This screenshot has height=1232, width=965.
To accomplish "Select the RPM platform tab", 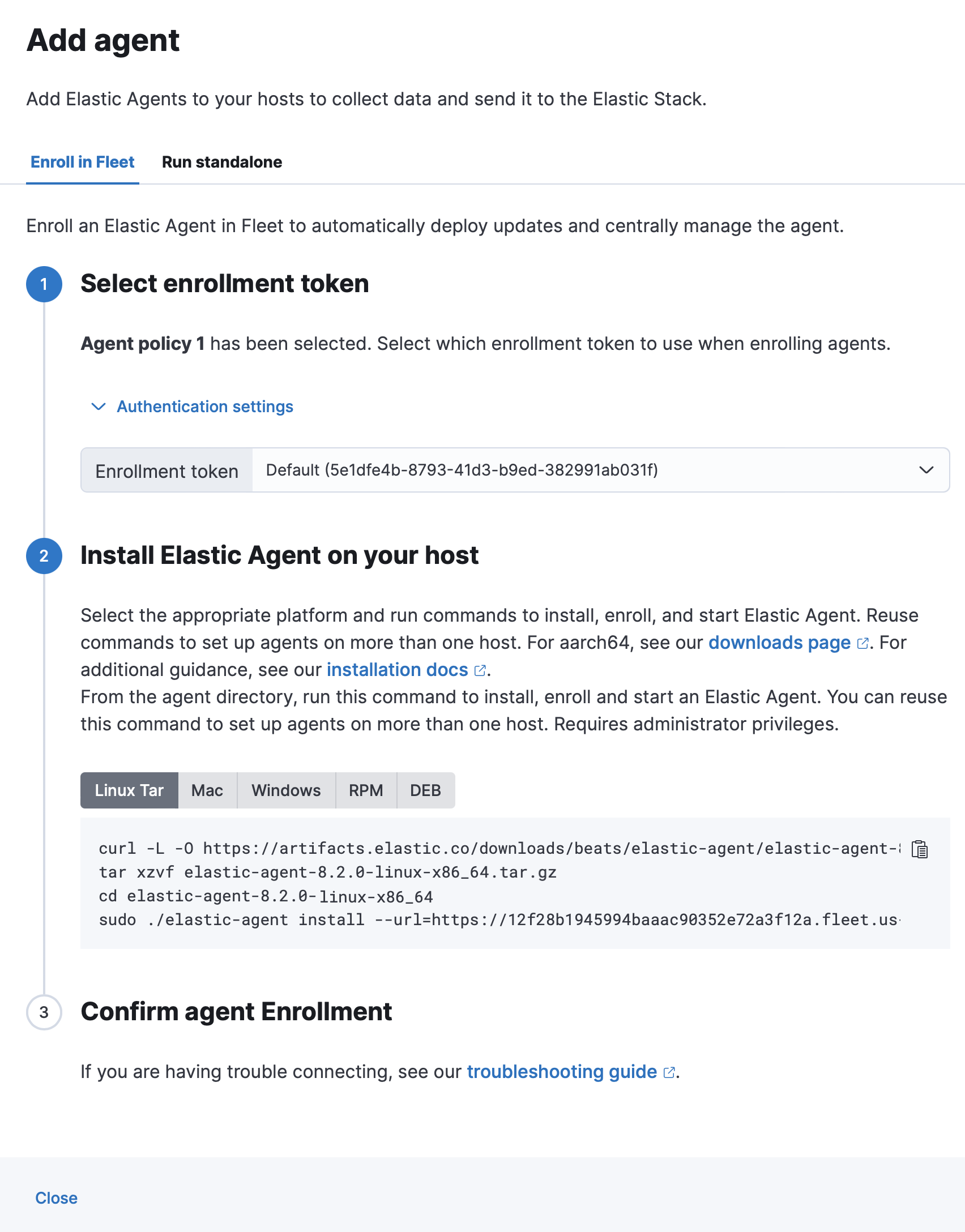I will 366,790.
